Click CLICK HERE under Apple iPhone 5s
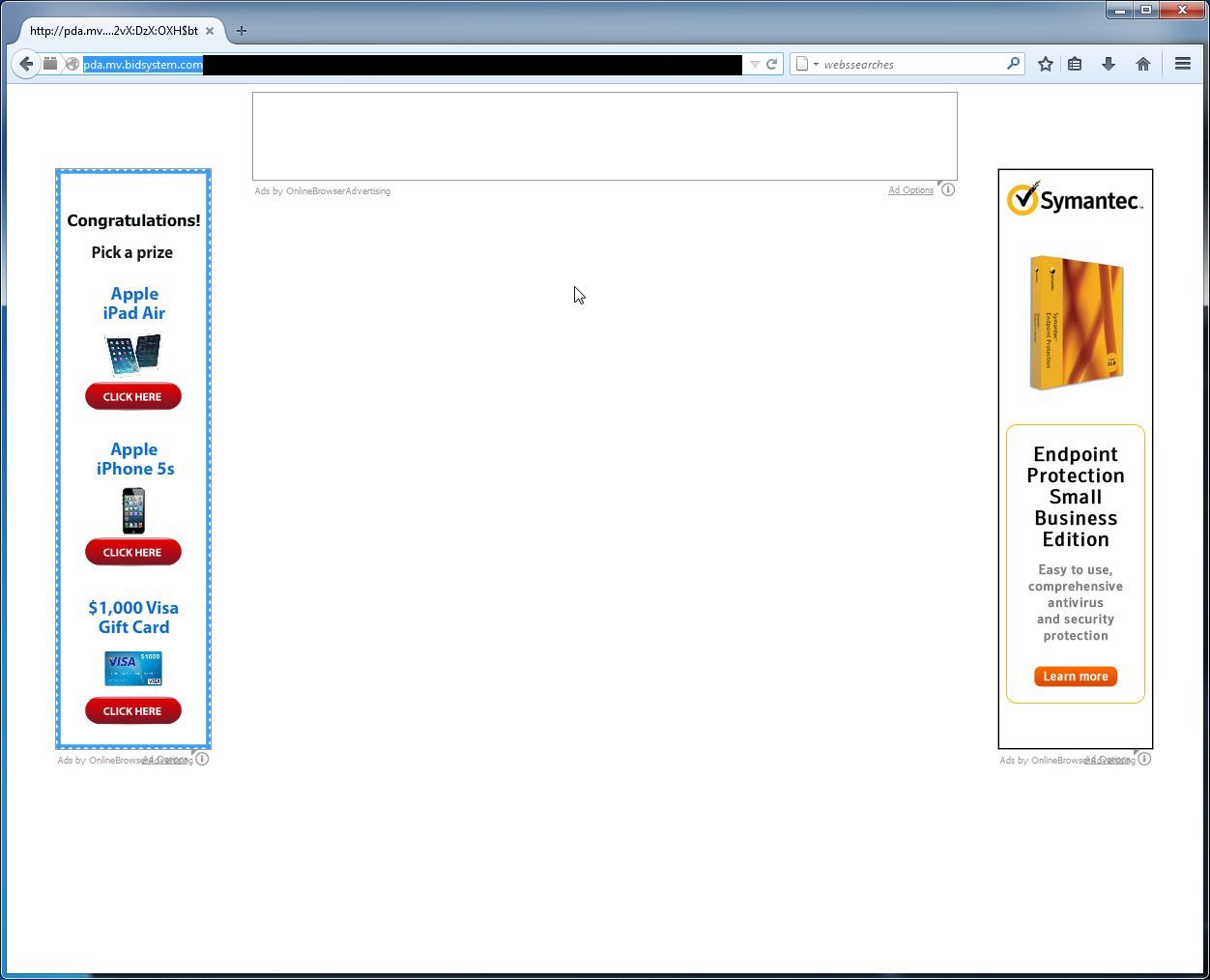1210x980 pixels. 132,552
